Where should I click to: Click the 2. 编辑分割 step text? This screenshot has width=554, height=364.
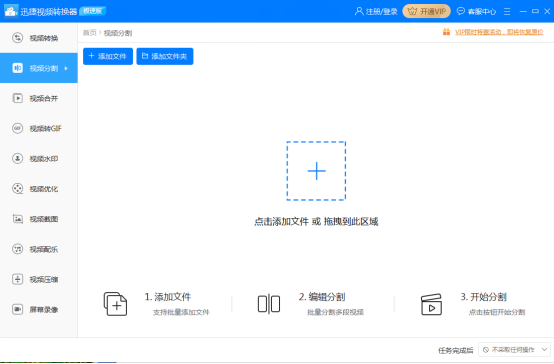point(322,297)
